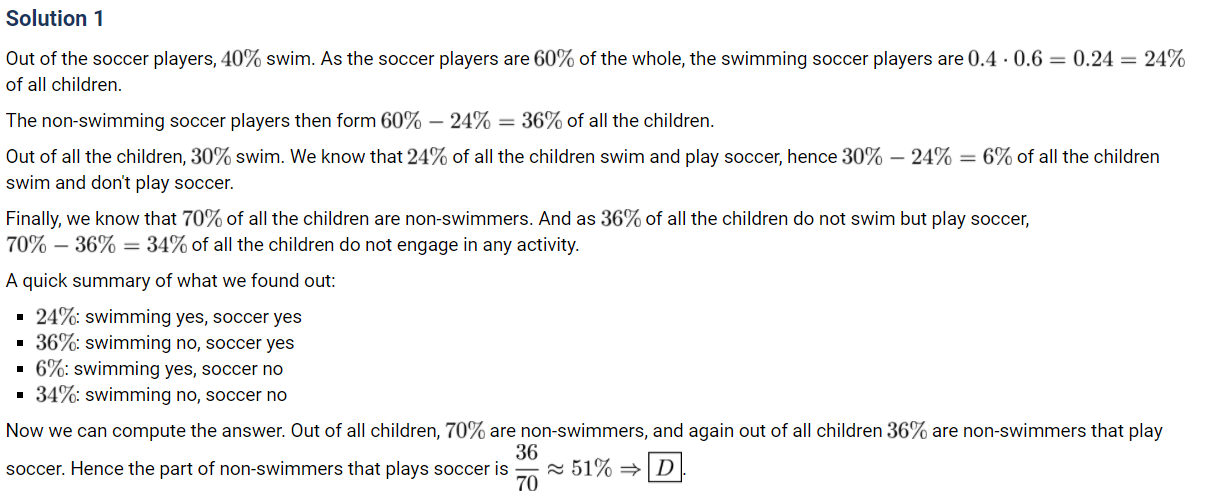Click the 40% value in the first sentence
1207x500 pixels.
[243, 59]
